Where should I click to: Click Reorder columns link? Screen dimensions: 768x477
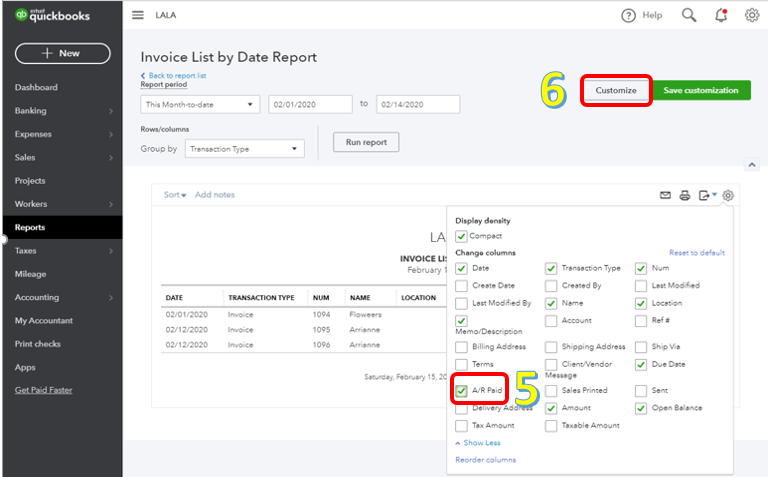coord(485,460)
